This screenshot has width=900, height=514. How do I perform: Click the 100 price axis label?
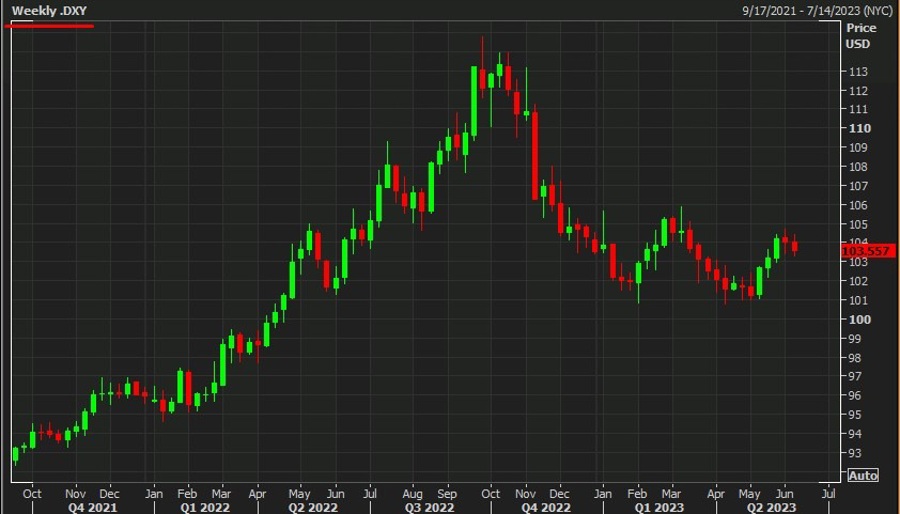(x=859, y=320)
